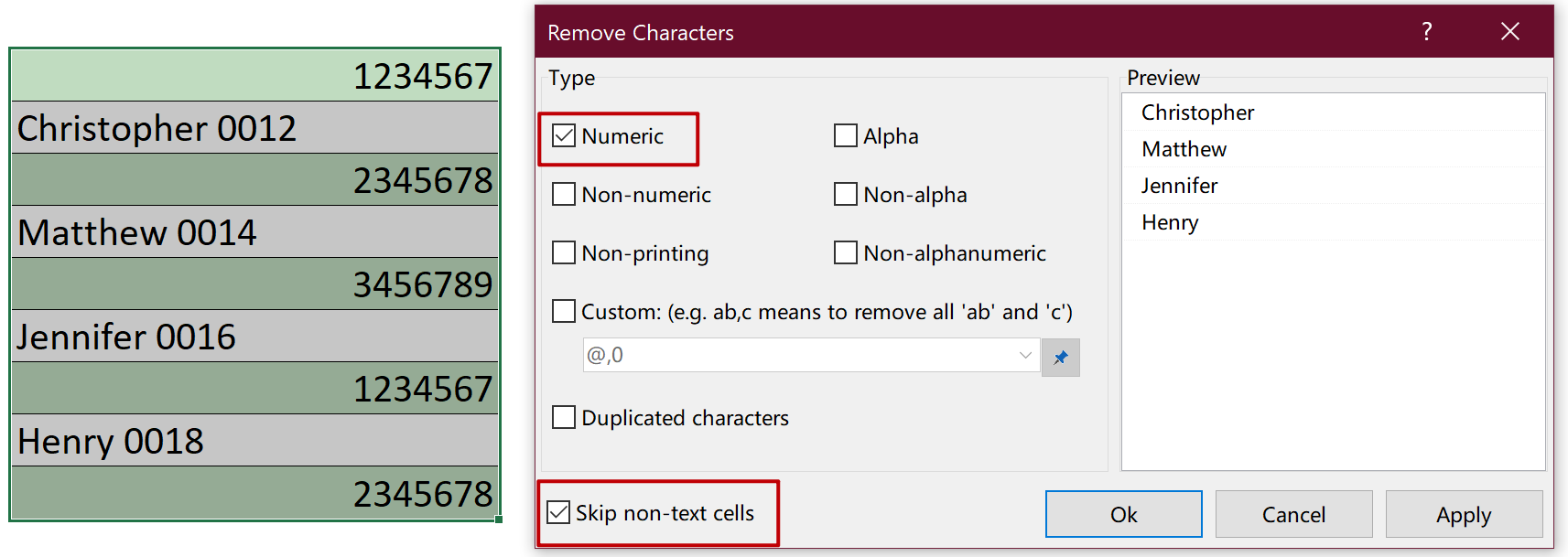Click the Cancel button
This screenshot has width=1568, height=557.
click(1292, 513)
